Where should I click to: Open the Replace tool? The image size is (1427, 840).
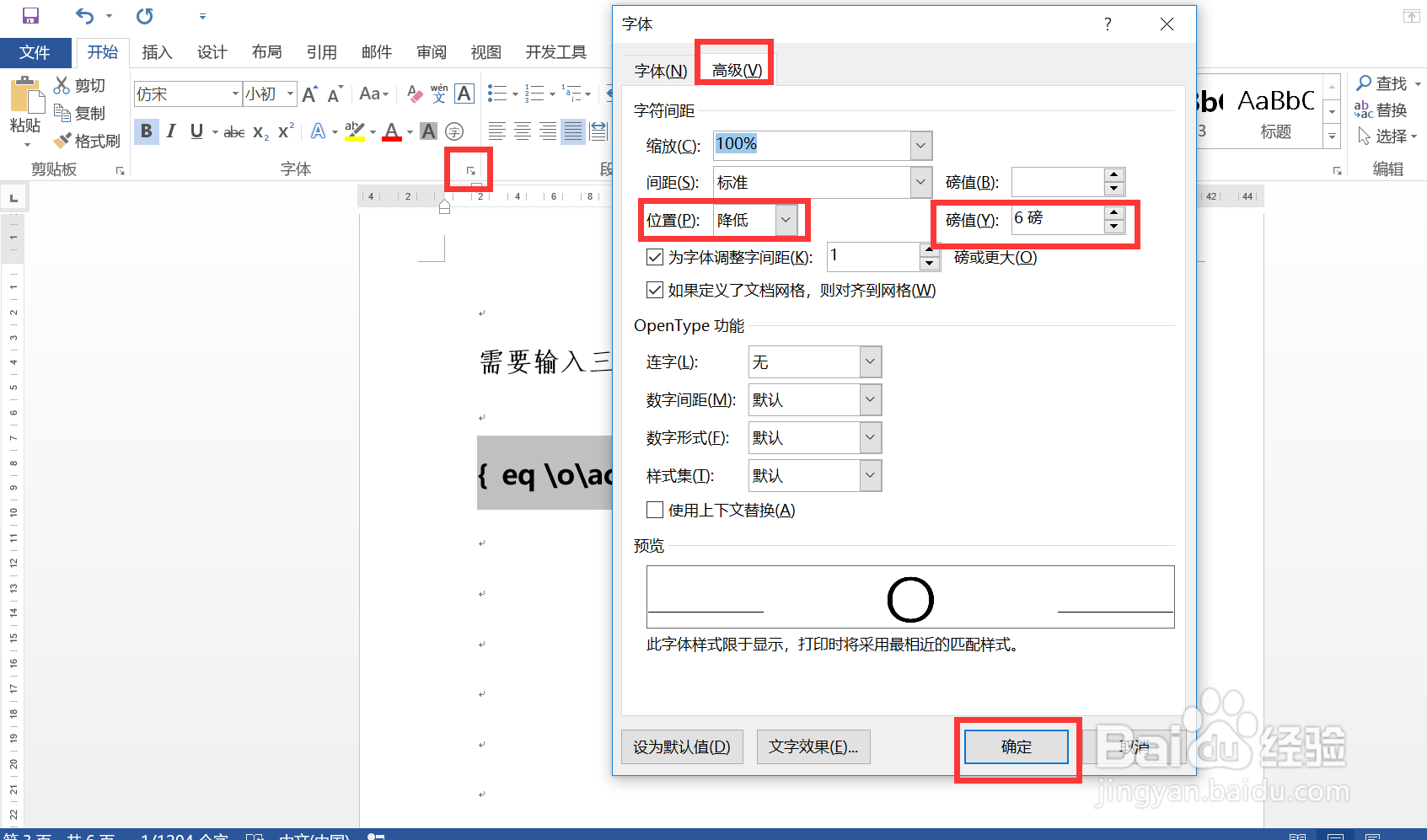(x=1392, y=109)
